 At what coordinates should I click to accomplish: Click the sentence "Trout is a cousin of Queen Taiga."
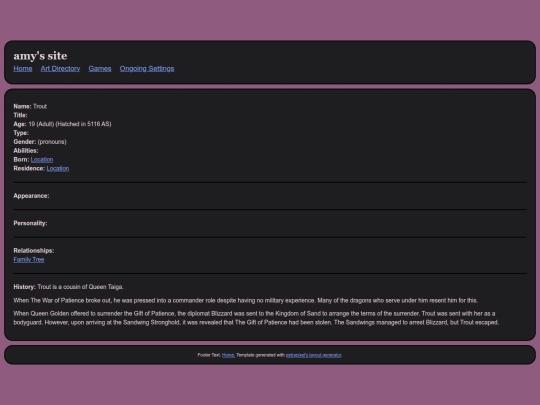[x=80, y=287]
